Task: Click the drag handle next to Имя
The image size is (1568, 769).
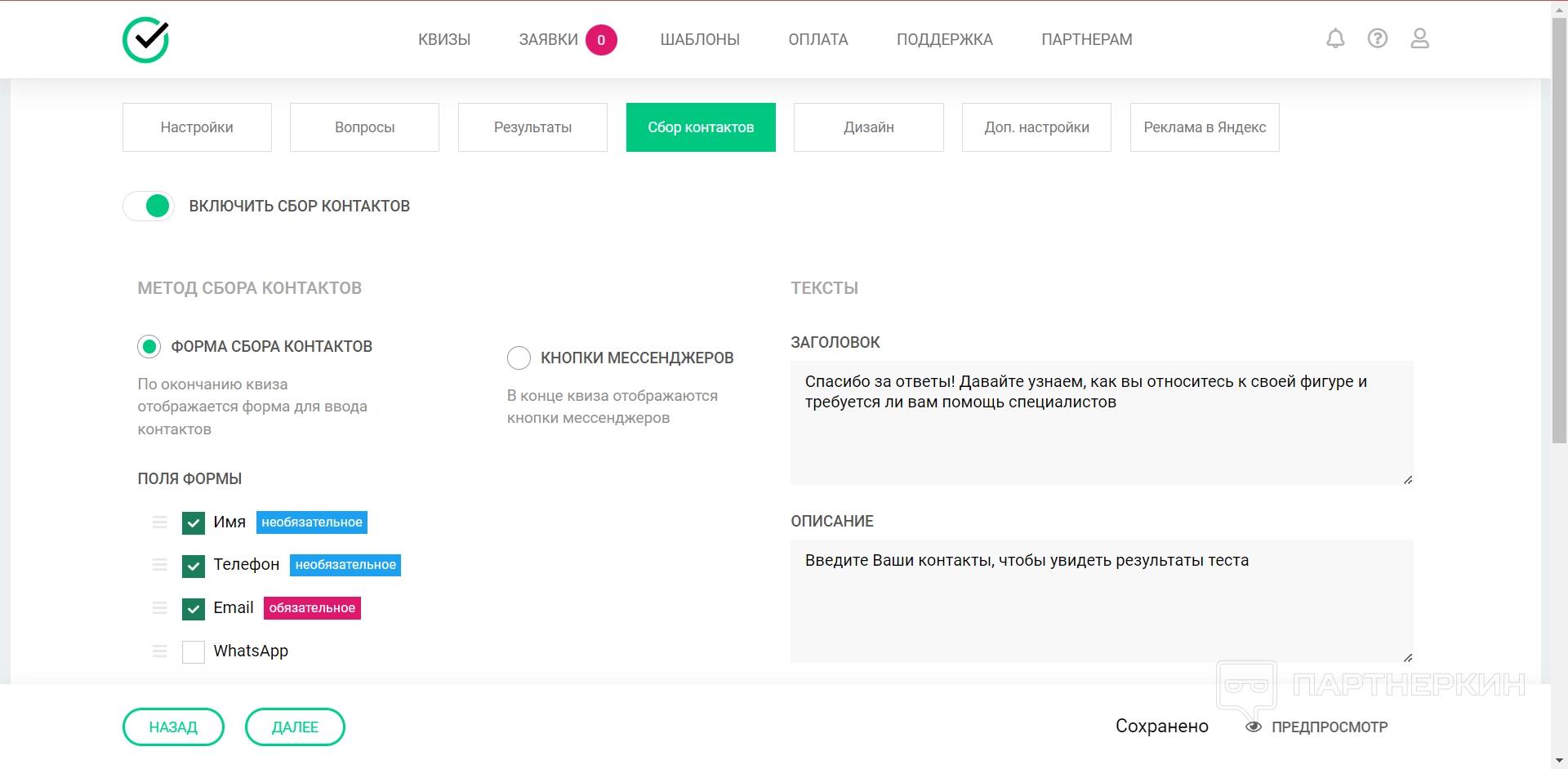Action: 160,522
